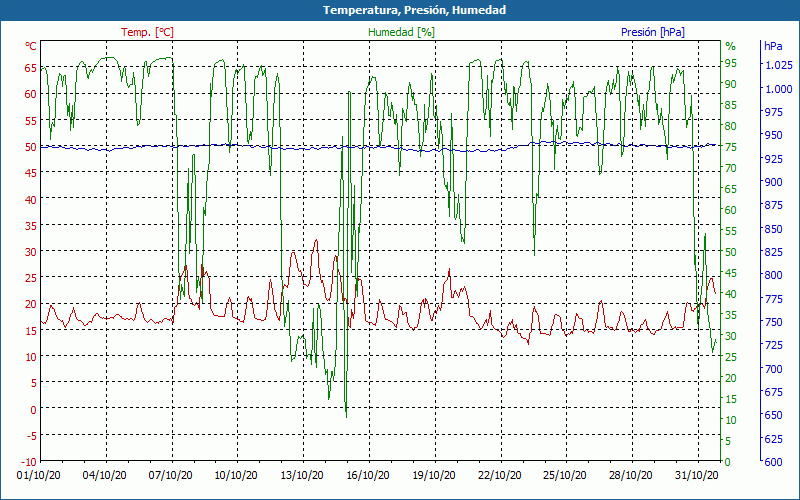Select the blue 800 pressure axis value

click(773, 275)
